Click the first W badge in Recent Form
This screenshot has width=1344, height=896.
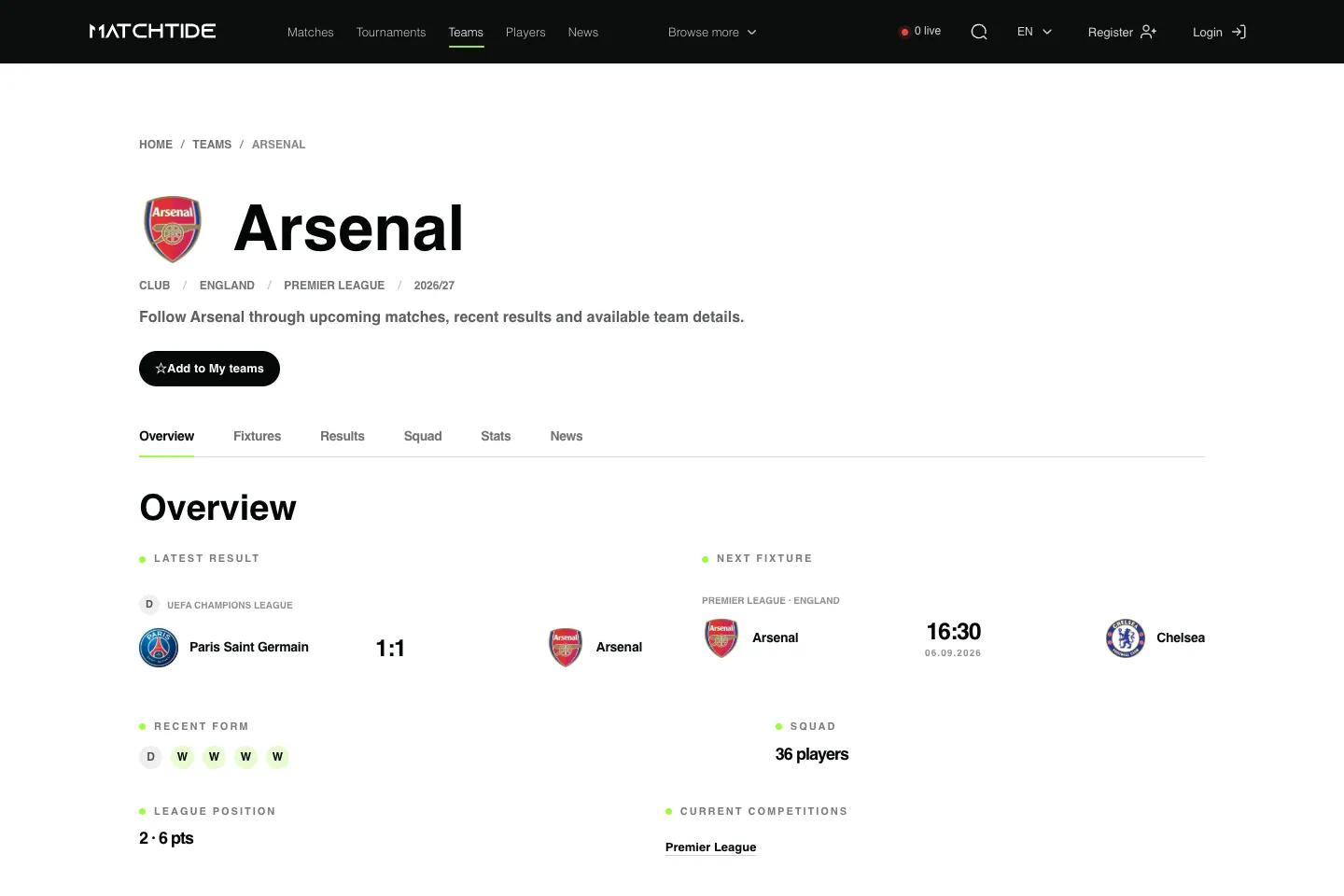pos(182,757)
